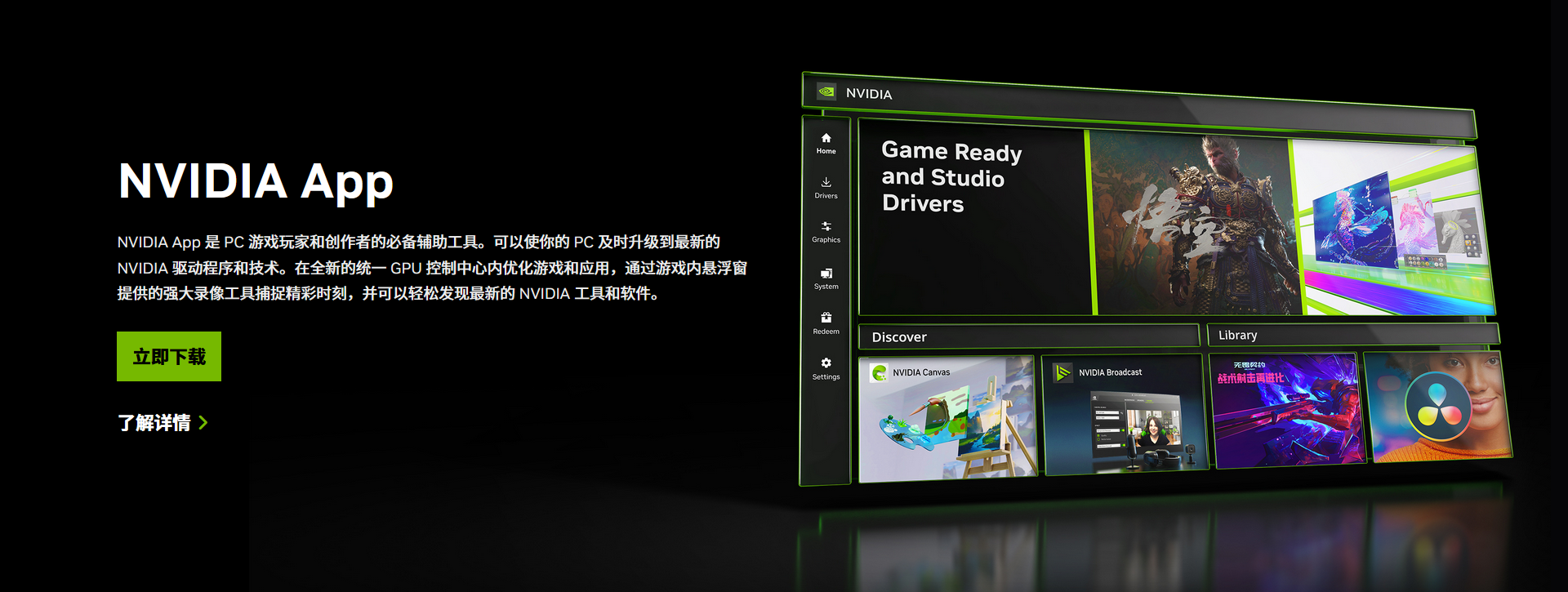Click the NVIDIA App heading
The height and width of the screenshot is (592, 1568).
256,181
